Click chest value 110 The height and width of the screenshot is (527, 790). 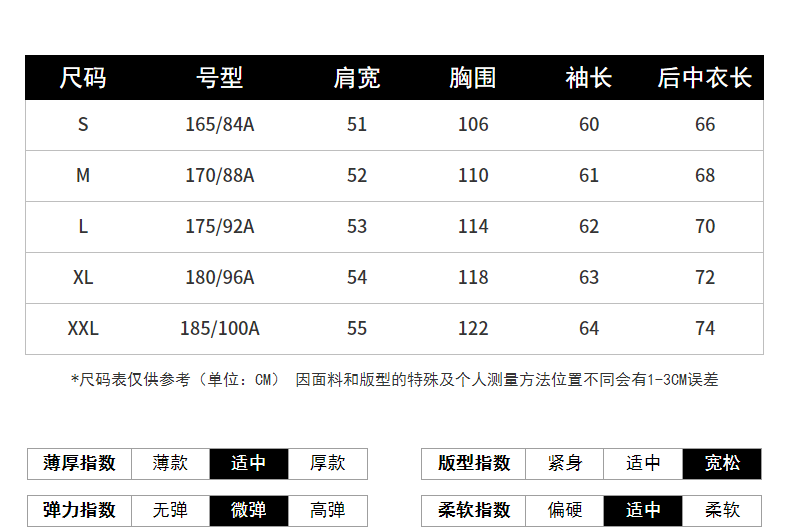473,175
